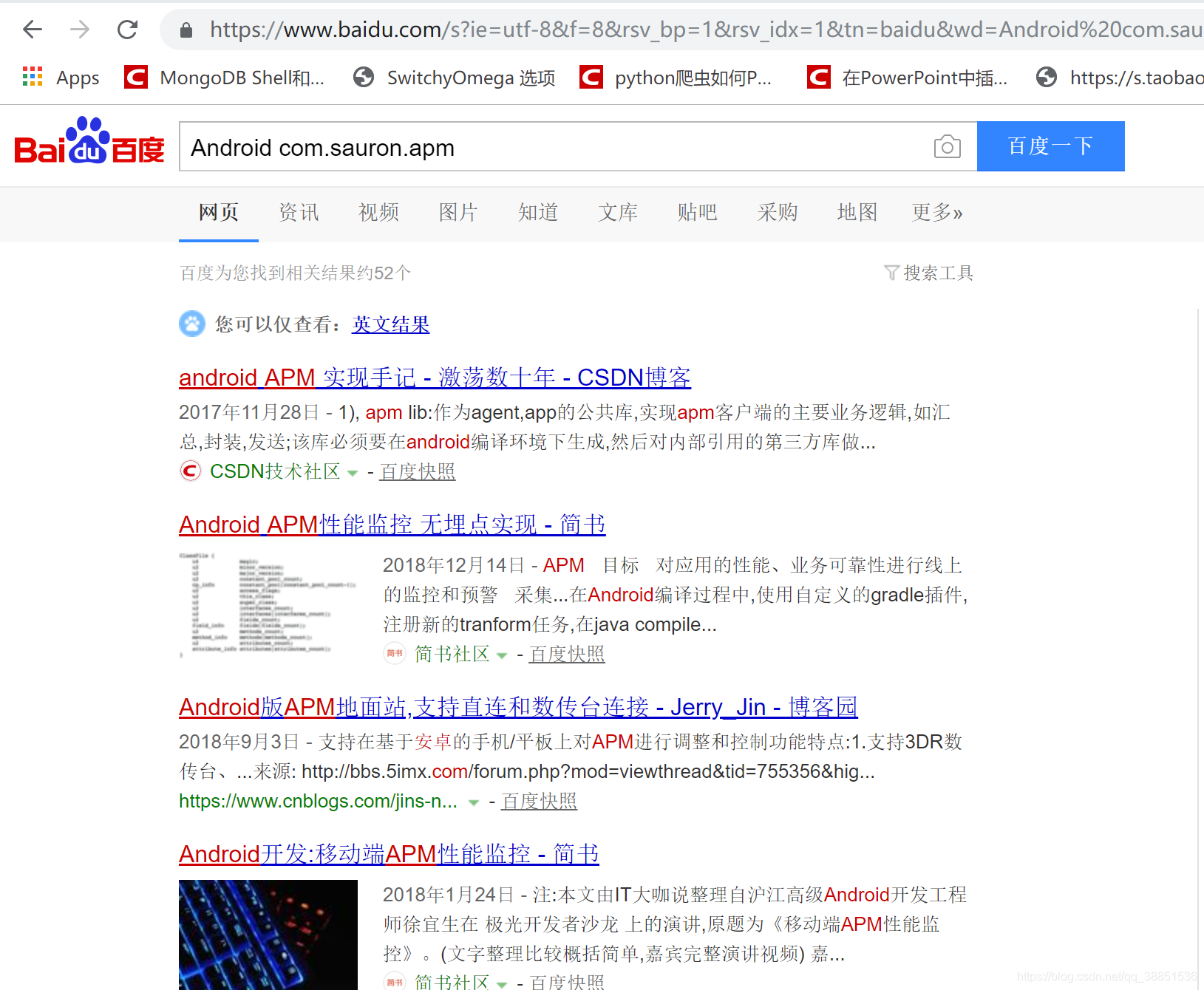The height and width of the screenshot is (990, 1204).
Task: Click the Baidu logo
Action: pos(89,140)
